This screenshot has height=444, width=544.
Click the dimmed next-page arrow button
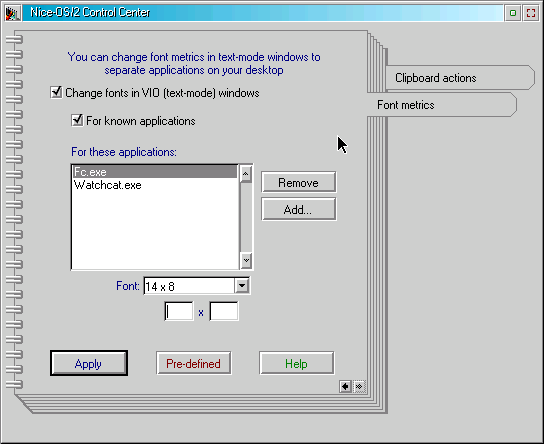click(359, 386)
